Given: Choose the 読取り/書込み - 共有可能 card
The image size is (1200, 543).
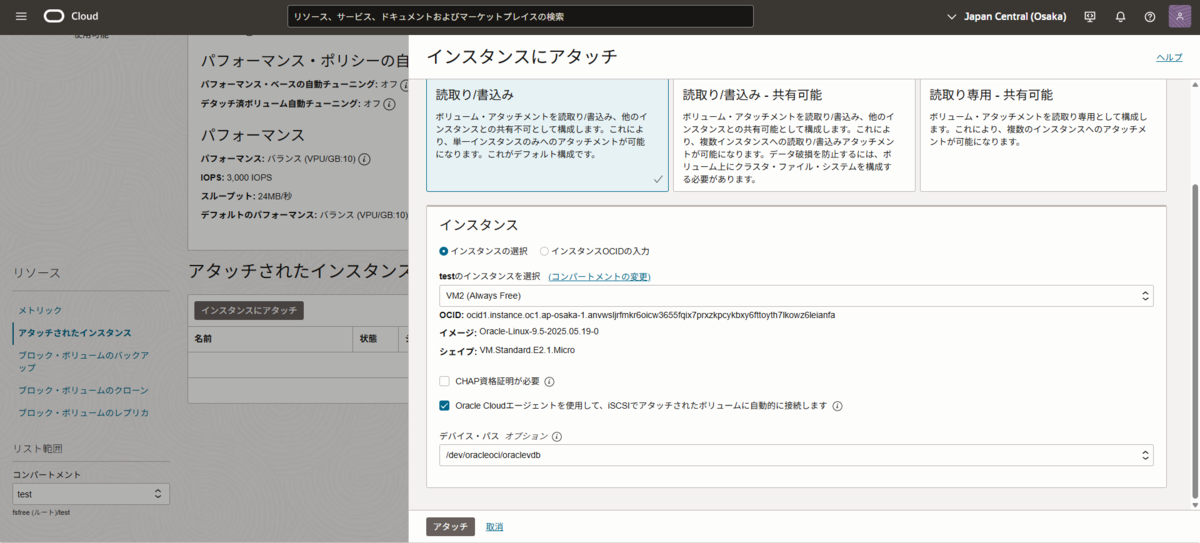Looking at the screenshot, I should 794,135.
